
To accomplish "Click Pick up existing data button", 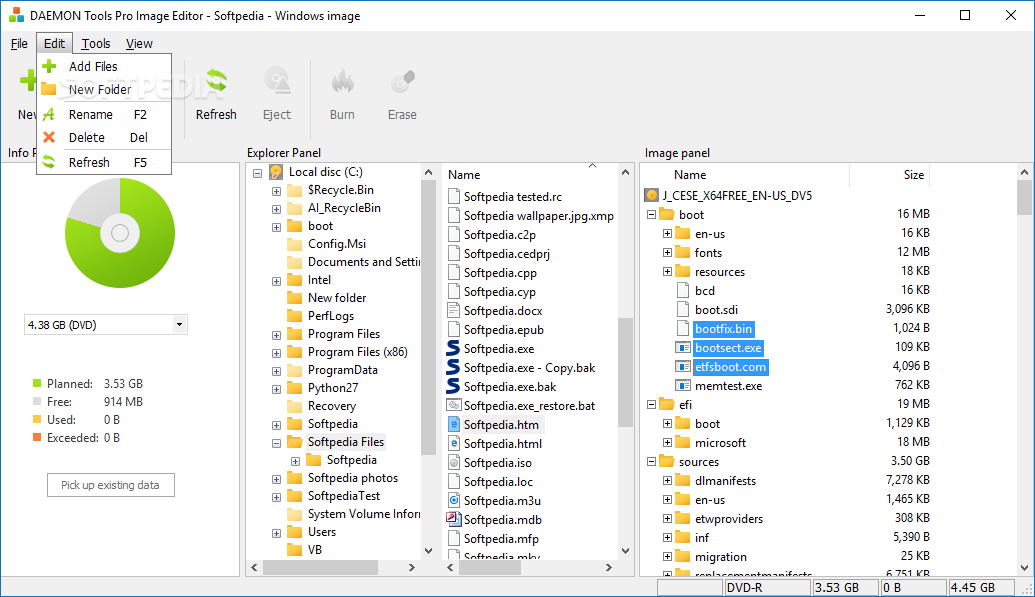I will point(110,485).
